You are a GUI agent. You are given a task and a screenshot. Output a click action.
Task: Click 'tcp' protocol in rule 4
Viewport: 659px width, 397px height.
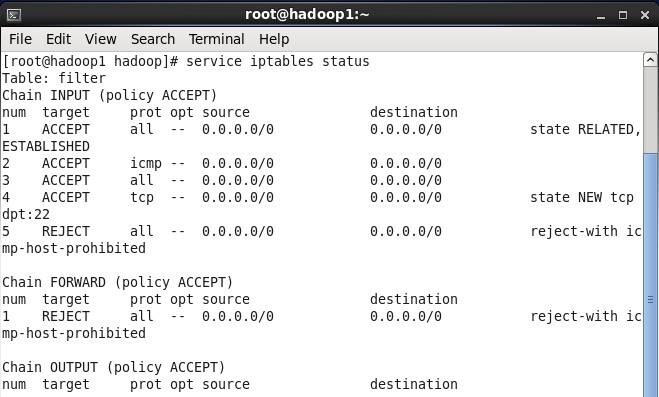click(142, 197)
